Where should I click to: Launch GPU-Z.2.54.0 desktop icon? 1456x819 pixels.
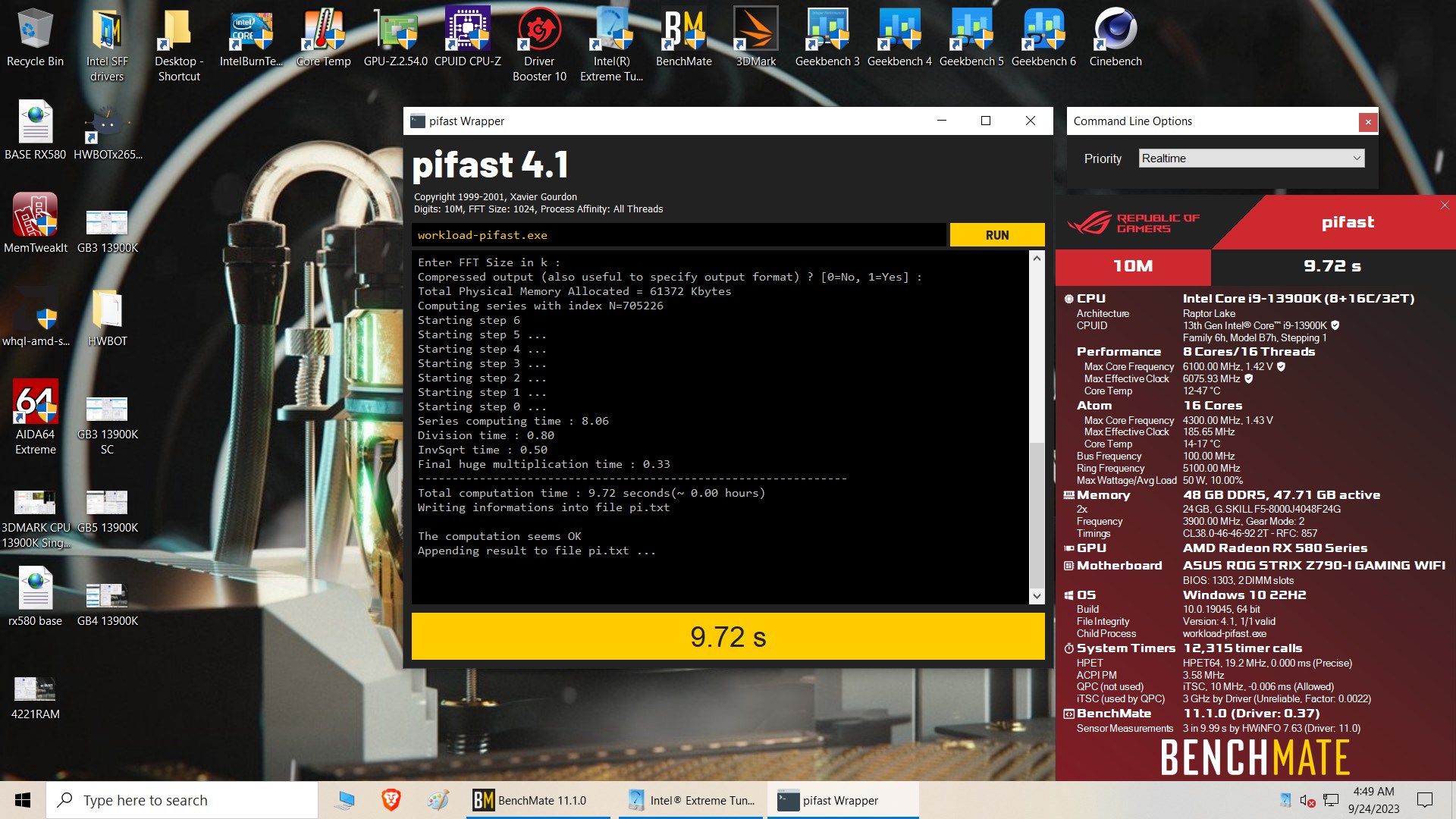(x=396, y=38)
